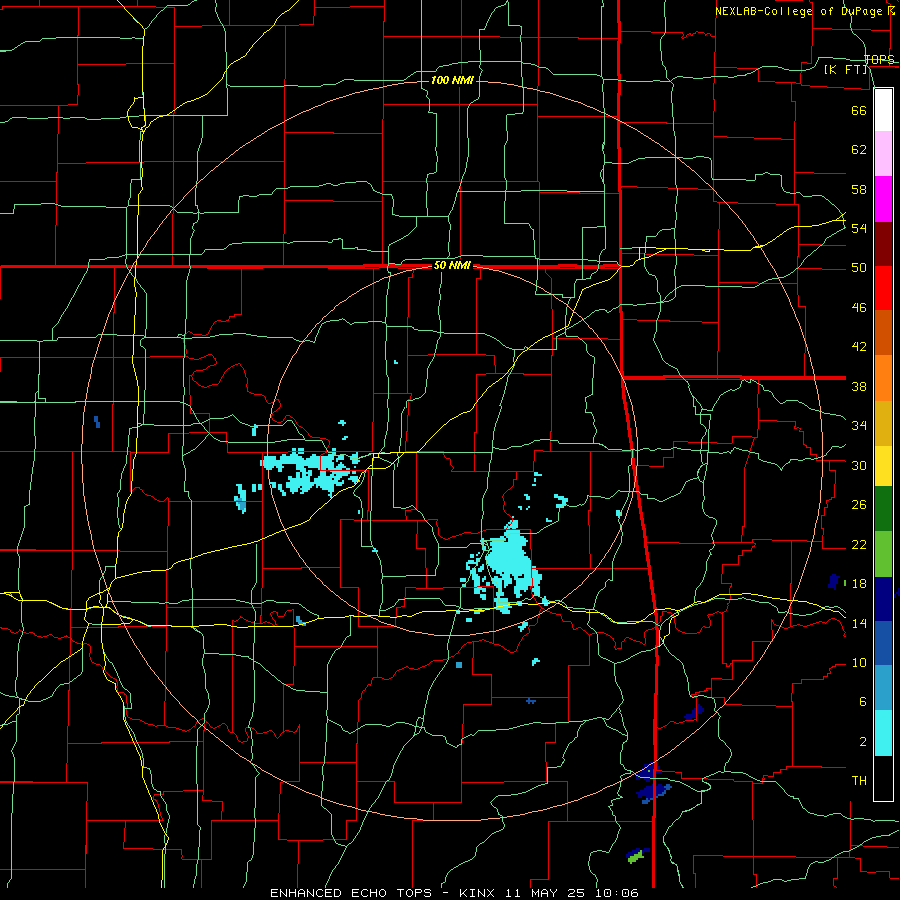Click the ENHANCED ECHO TOPS caption

tap(454, 893)
